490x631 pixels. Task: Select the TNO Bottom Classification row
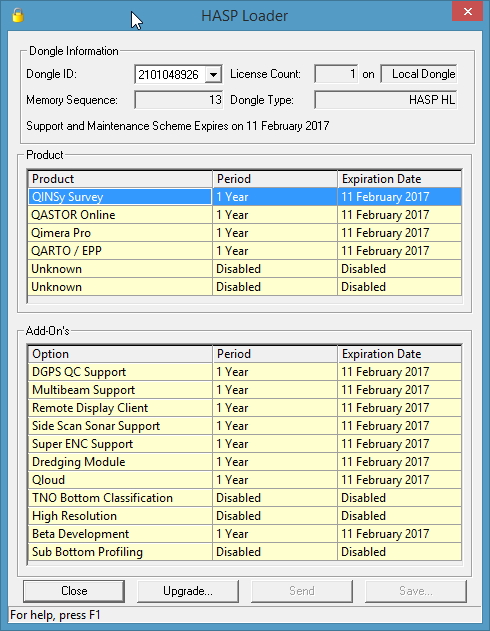pyautogui.click(x=245, y=498)
